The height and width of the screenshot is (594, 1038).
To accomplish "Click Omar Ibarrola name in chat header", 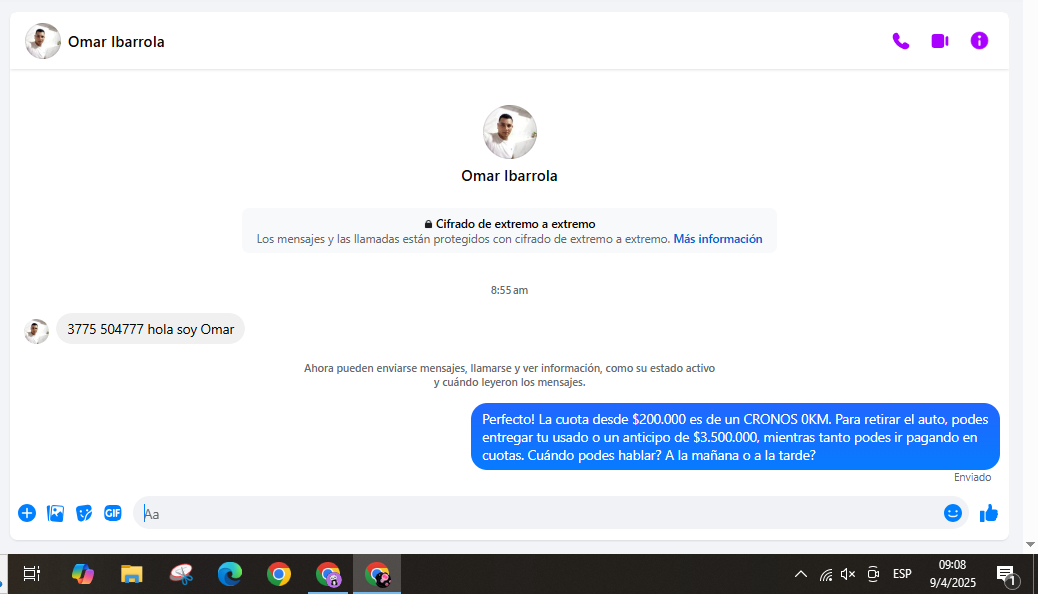I will point(116,42).
